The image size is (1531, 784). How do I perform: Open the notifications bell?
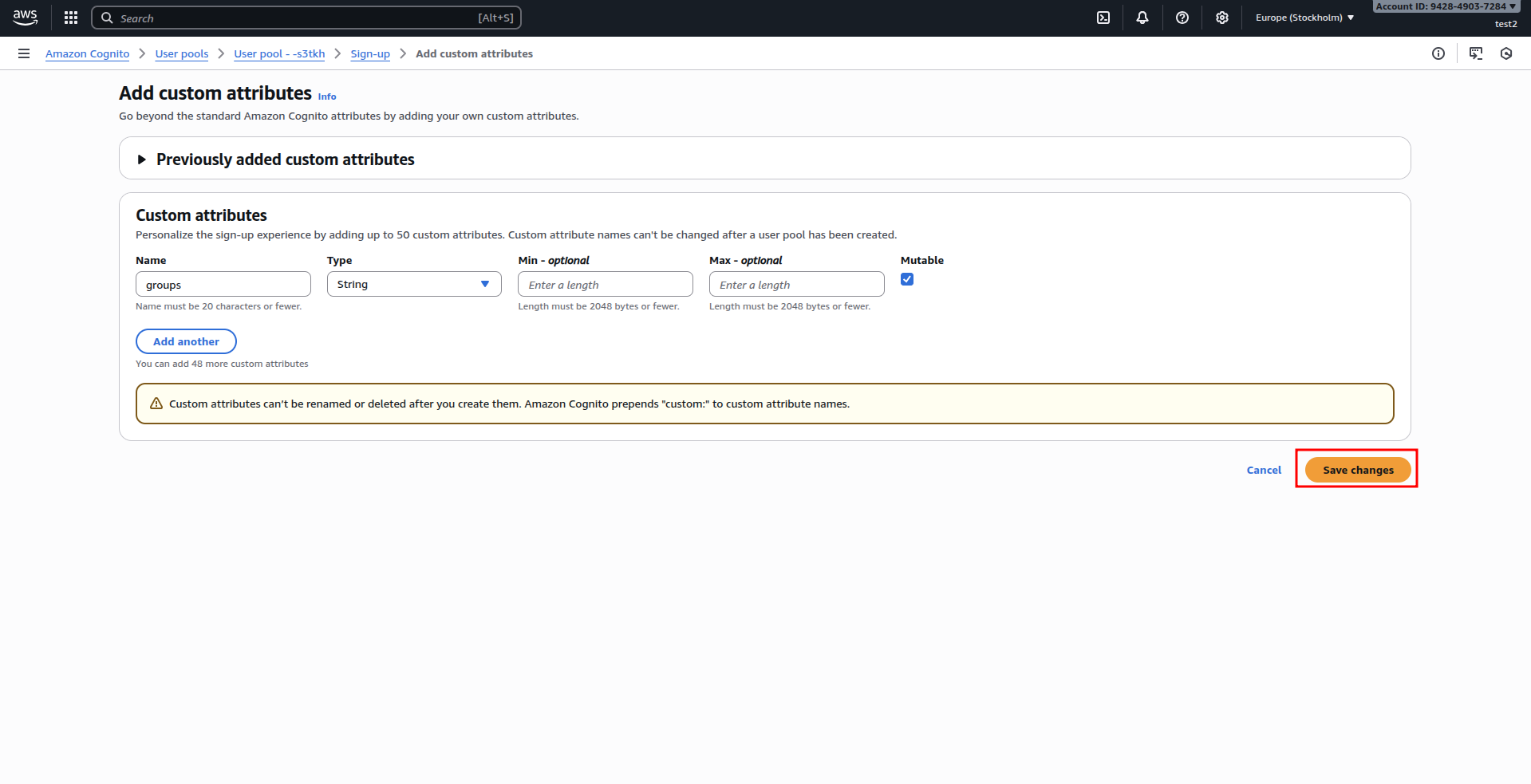pyautogui.click(x=1142, y=18)
